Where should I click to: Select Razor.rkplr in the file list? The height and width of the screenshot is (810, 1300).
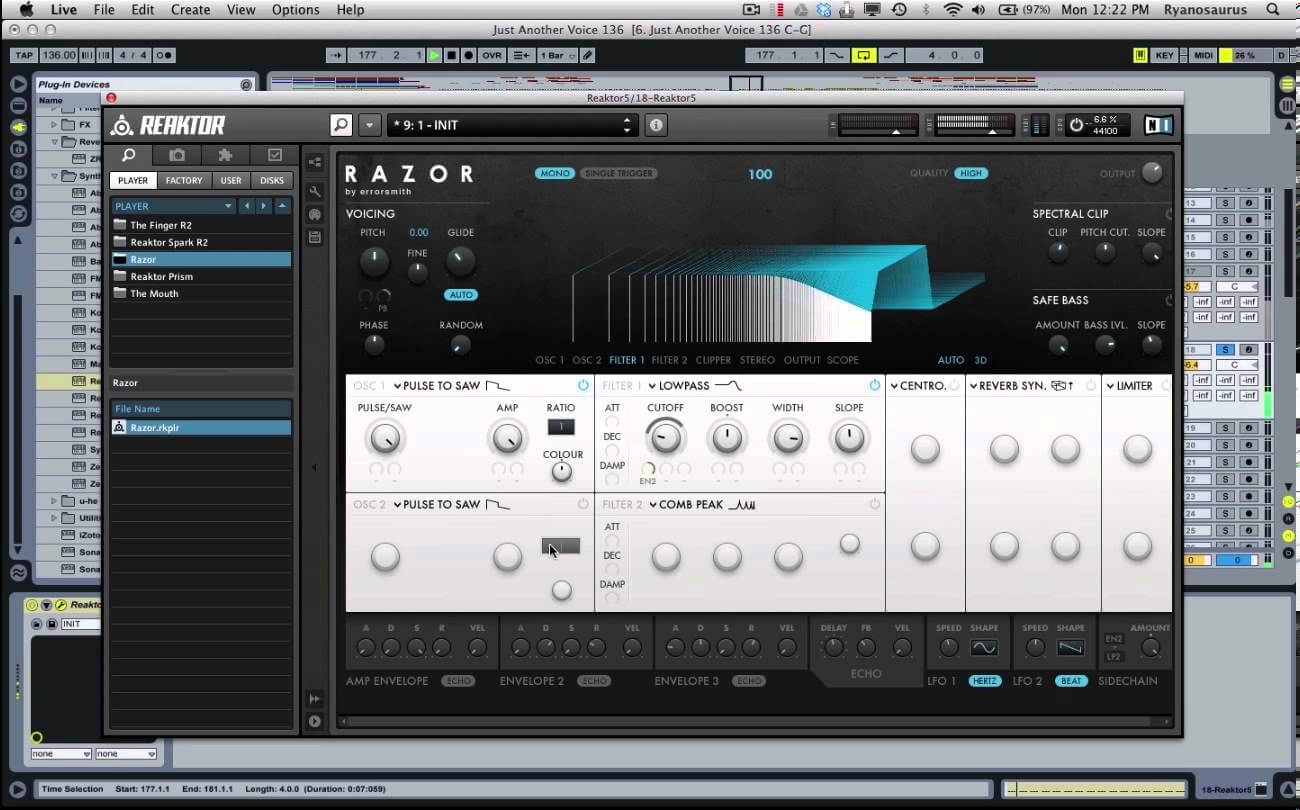coord(201,427)
